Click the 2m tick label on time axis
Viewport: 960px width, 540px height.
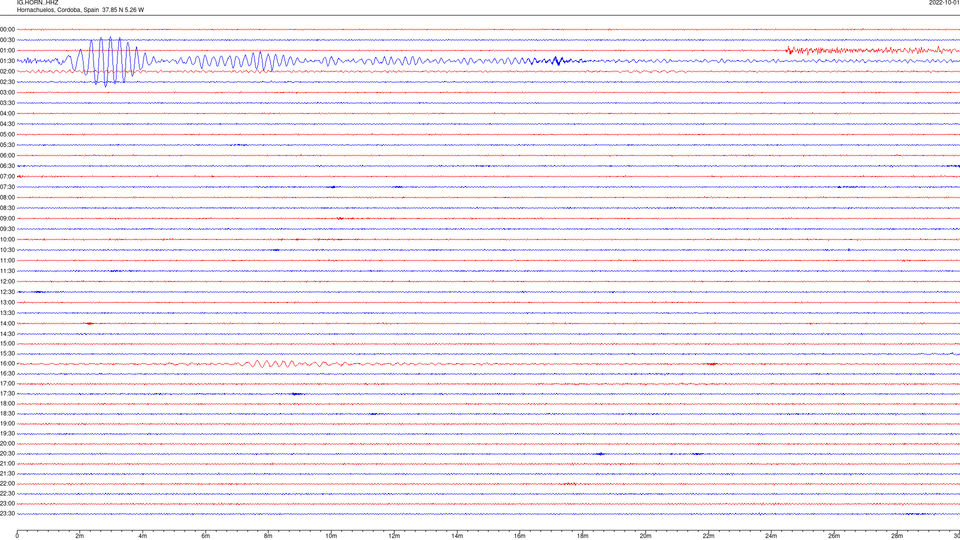(80, 536)
